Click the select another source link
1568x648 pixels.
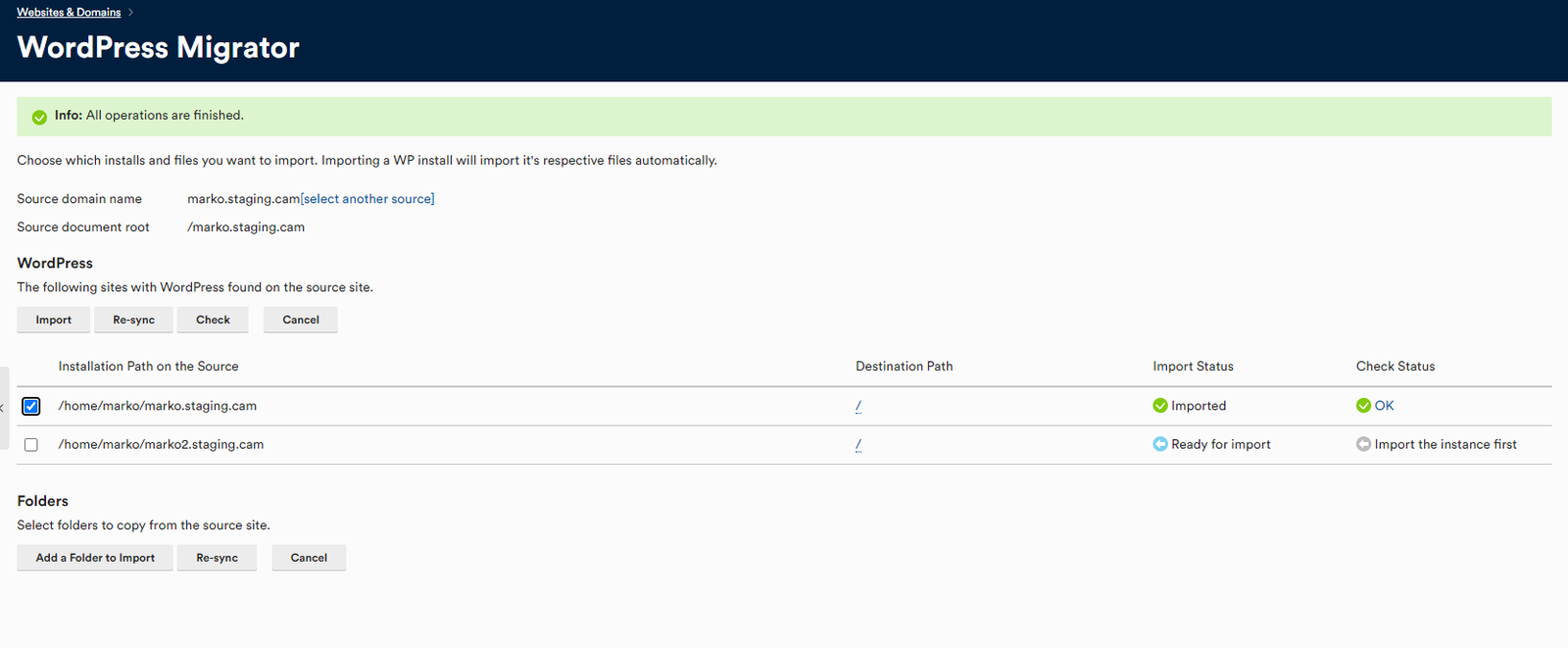point(367,199)
